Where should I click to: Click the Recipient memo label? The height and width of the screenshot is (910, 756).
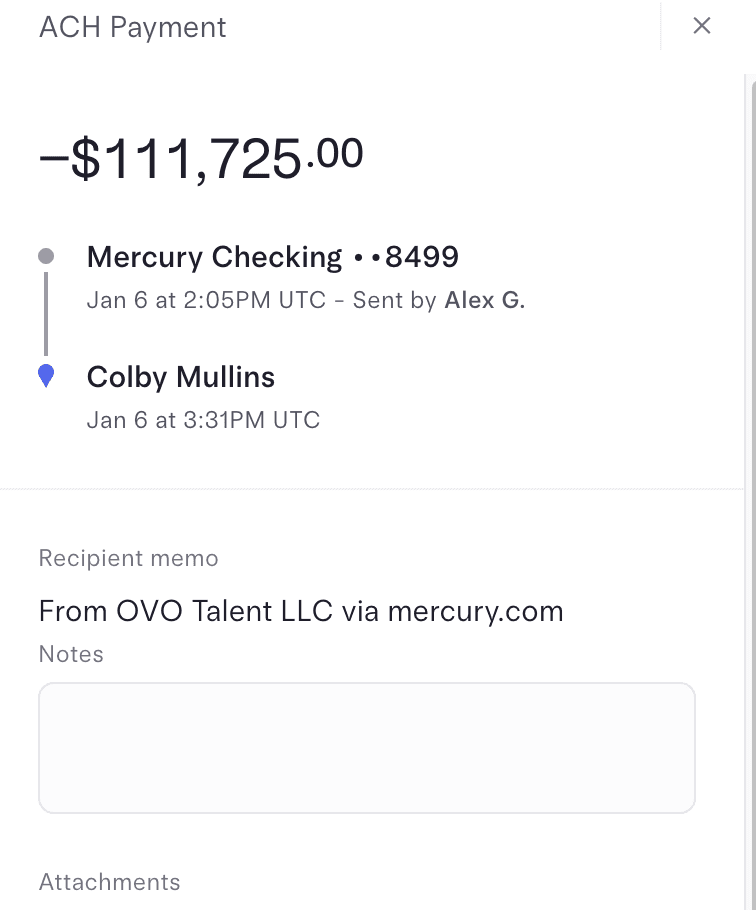[x=128, y=558]
